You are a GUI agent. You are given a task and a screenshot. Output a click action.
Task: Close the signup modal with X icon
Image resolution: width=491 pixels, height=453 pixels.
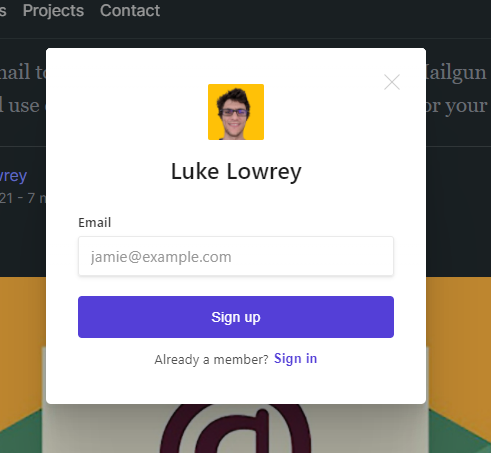pyautogui.click(x=392, y=82)
